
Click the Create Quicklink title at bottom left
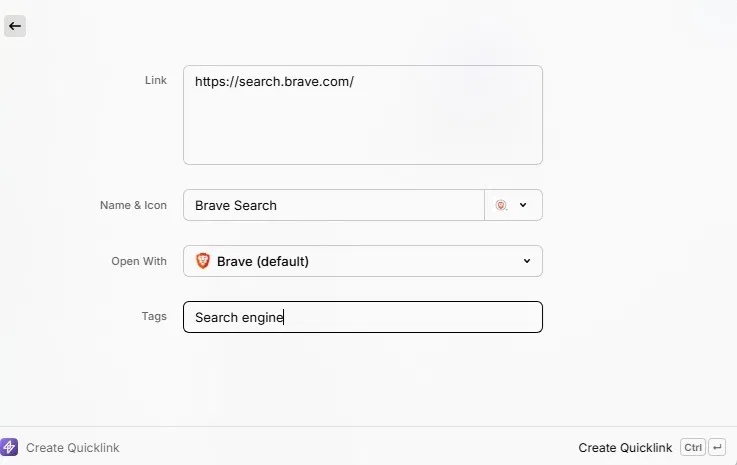(73, 448)
